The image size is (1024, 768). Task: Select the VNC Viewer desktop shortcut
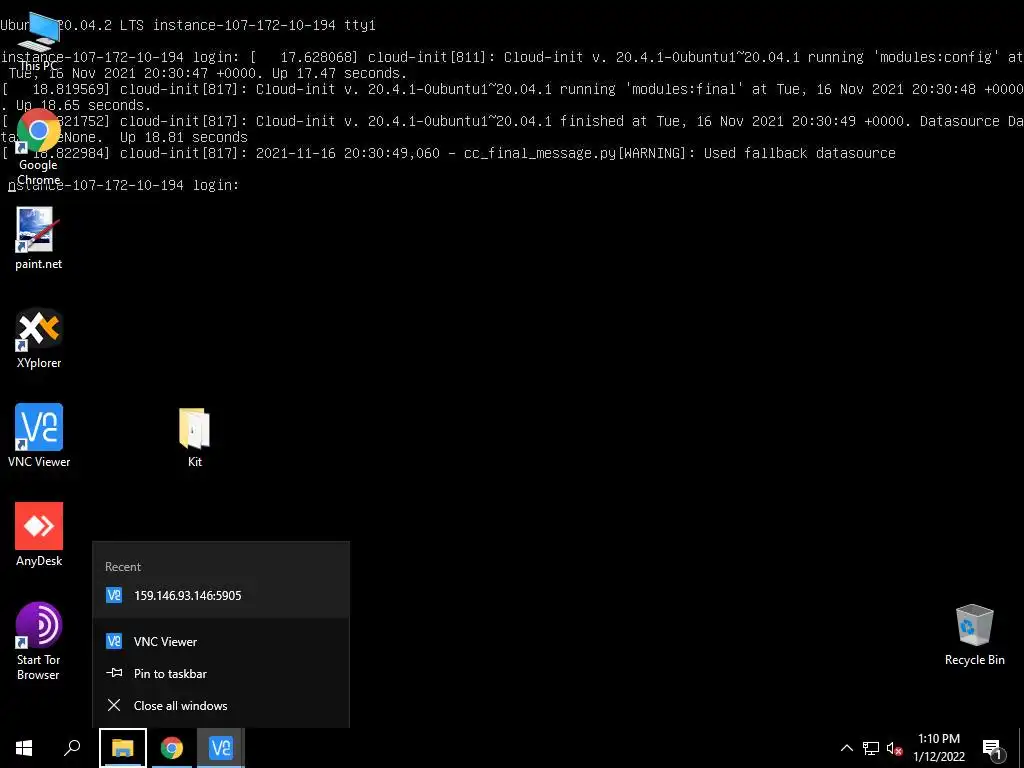[39, 436]
